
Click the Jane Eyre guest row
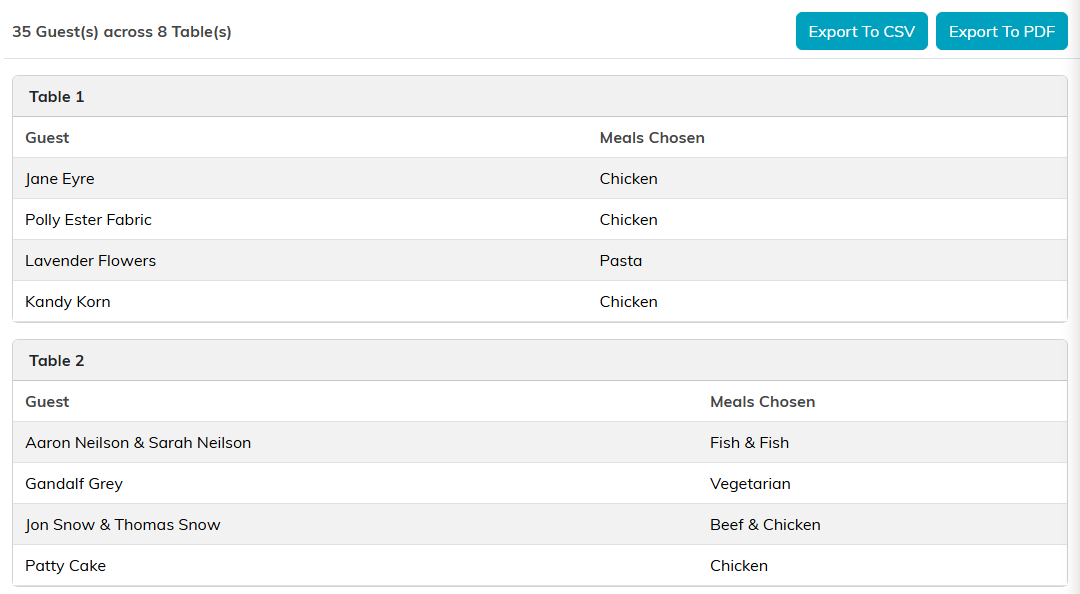click(540, 178)
